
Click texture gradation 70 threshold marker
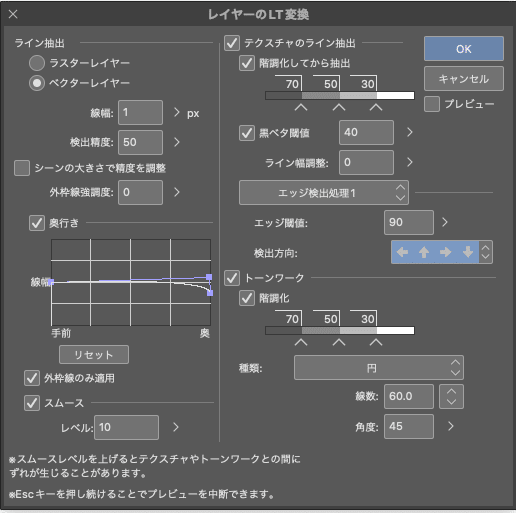click(x=301, y=108)
